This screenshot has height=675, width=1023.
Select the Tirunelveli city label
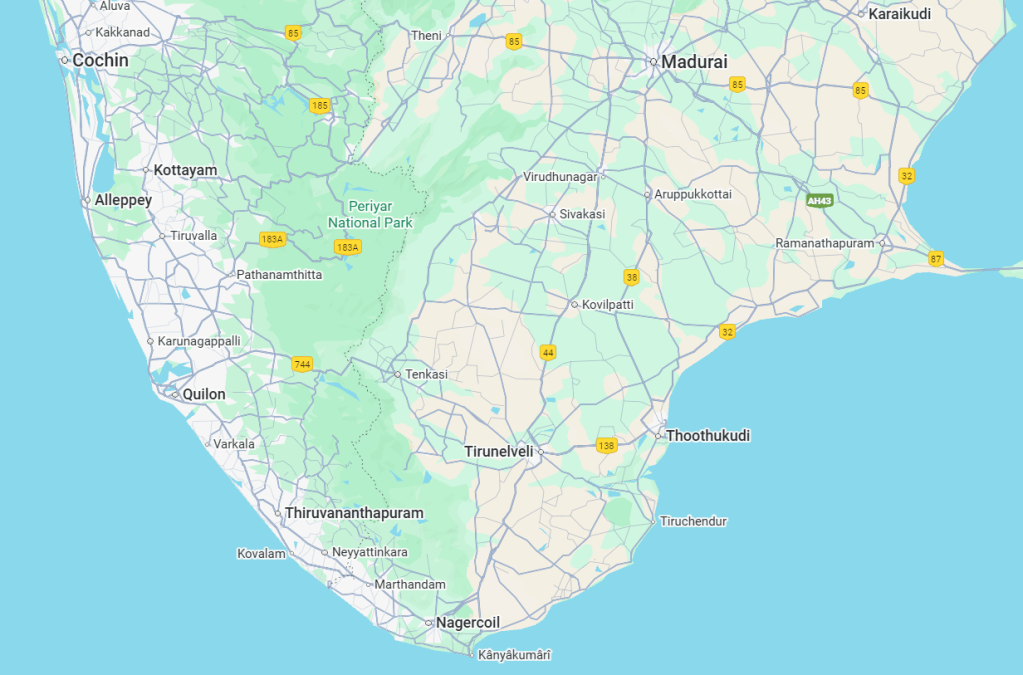pos(499,452)
